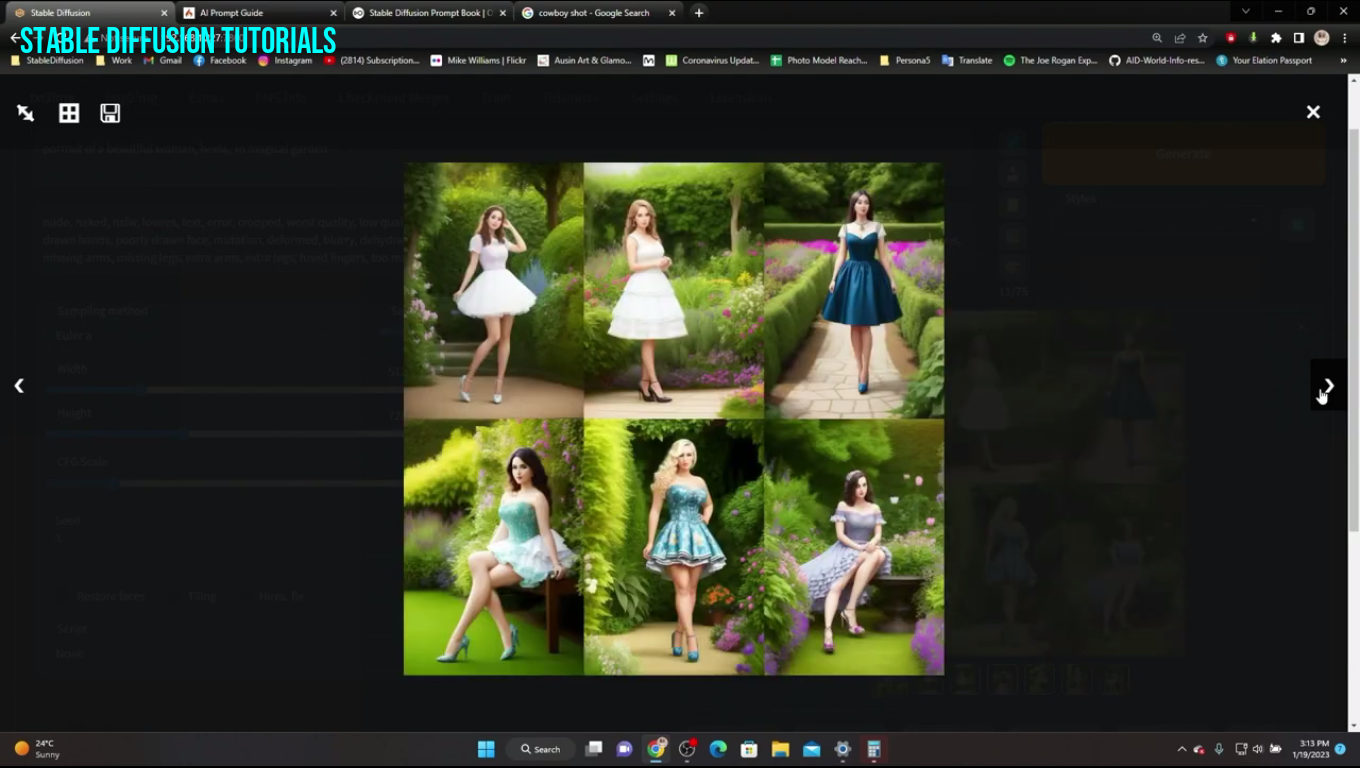Open File Explorer from the taskbar

click(x=780, y=749)
